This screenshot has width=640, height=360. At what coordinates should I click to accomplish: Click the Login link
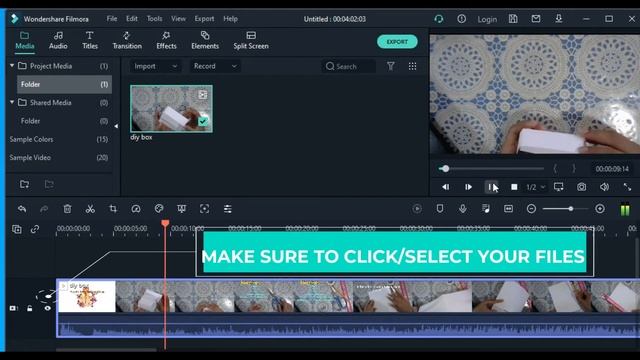click(487, 19)
